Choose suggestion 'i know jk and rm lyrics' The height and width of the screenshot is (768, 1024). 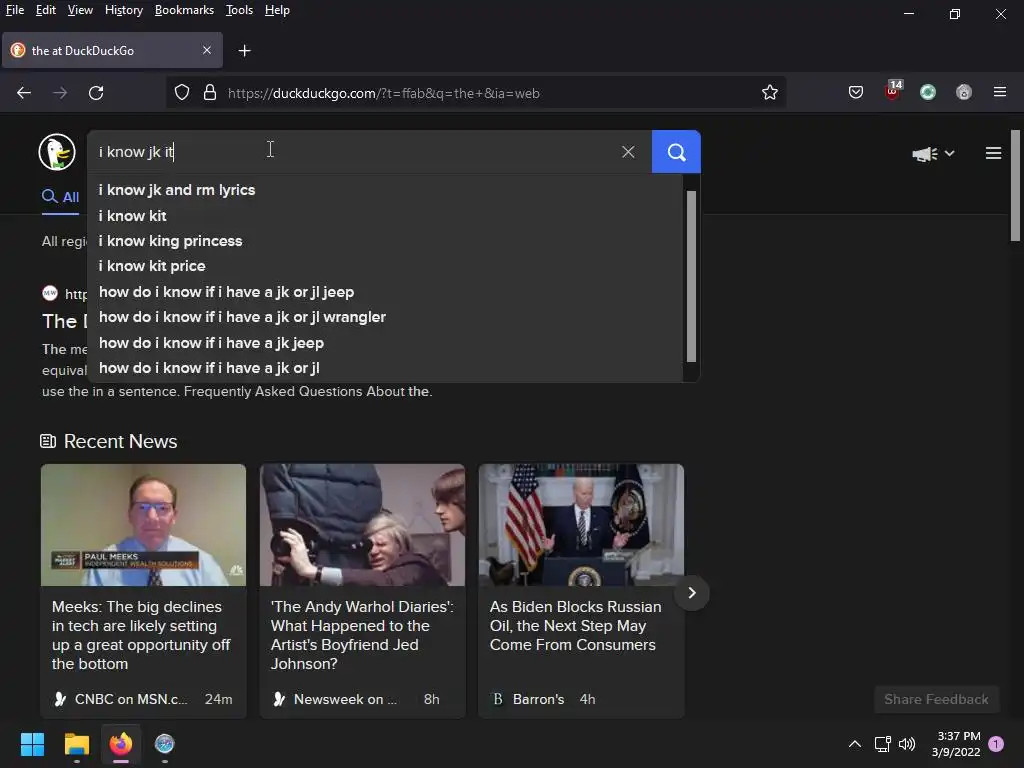tap(385, 190)
